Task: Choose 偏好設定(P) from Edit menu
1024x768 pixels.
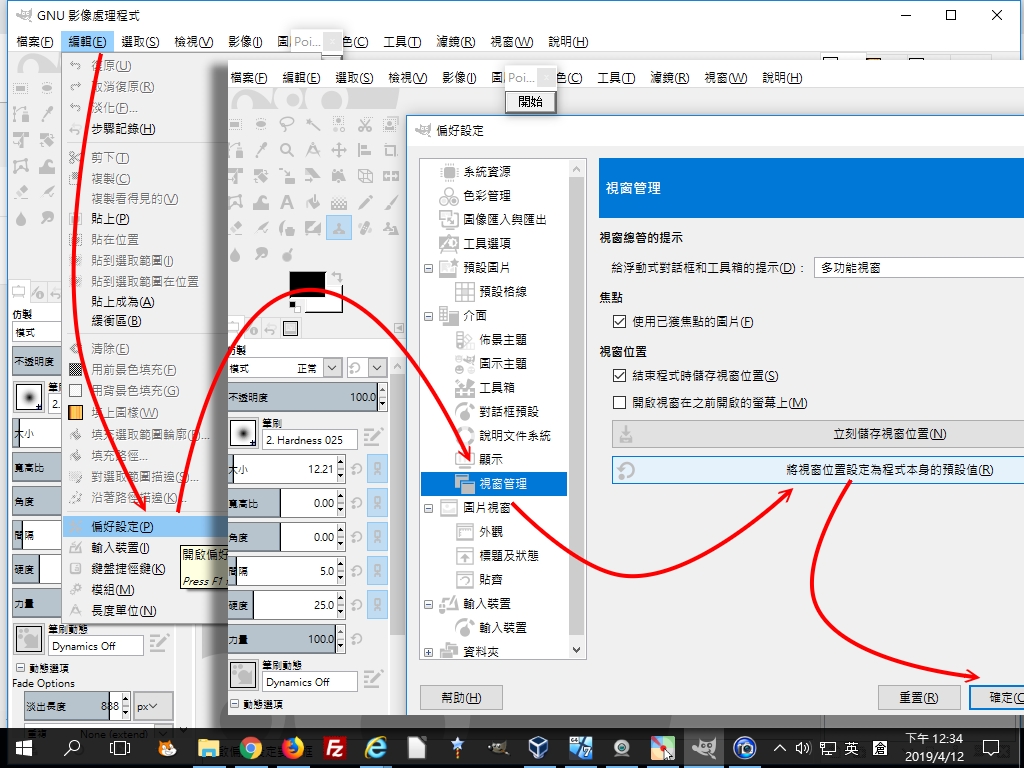Action: pos(145,526)
